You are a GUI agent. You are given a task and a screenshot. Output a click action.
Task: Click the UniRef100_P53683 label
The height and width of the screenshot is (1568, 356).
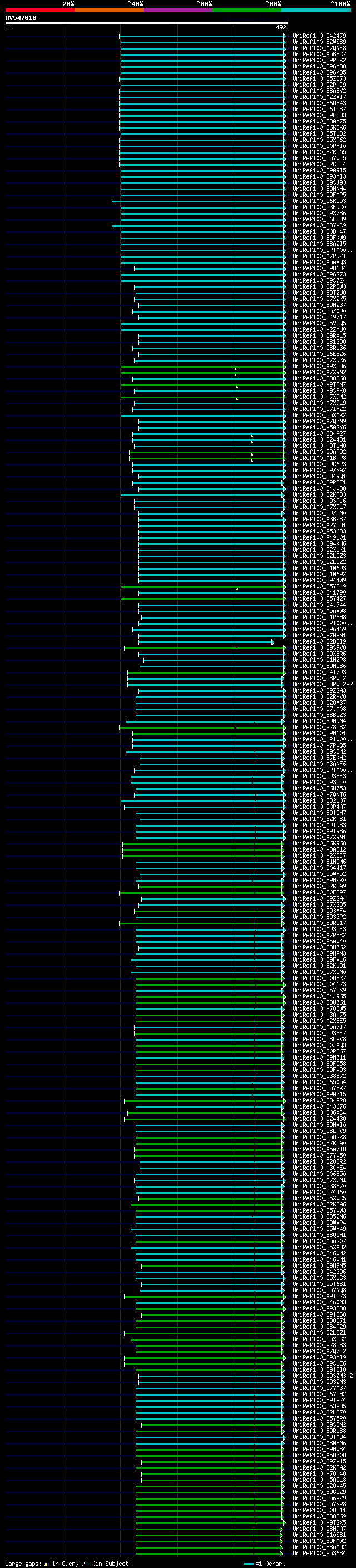(x=319, y=531)
